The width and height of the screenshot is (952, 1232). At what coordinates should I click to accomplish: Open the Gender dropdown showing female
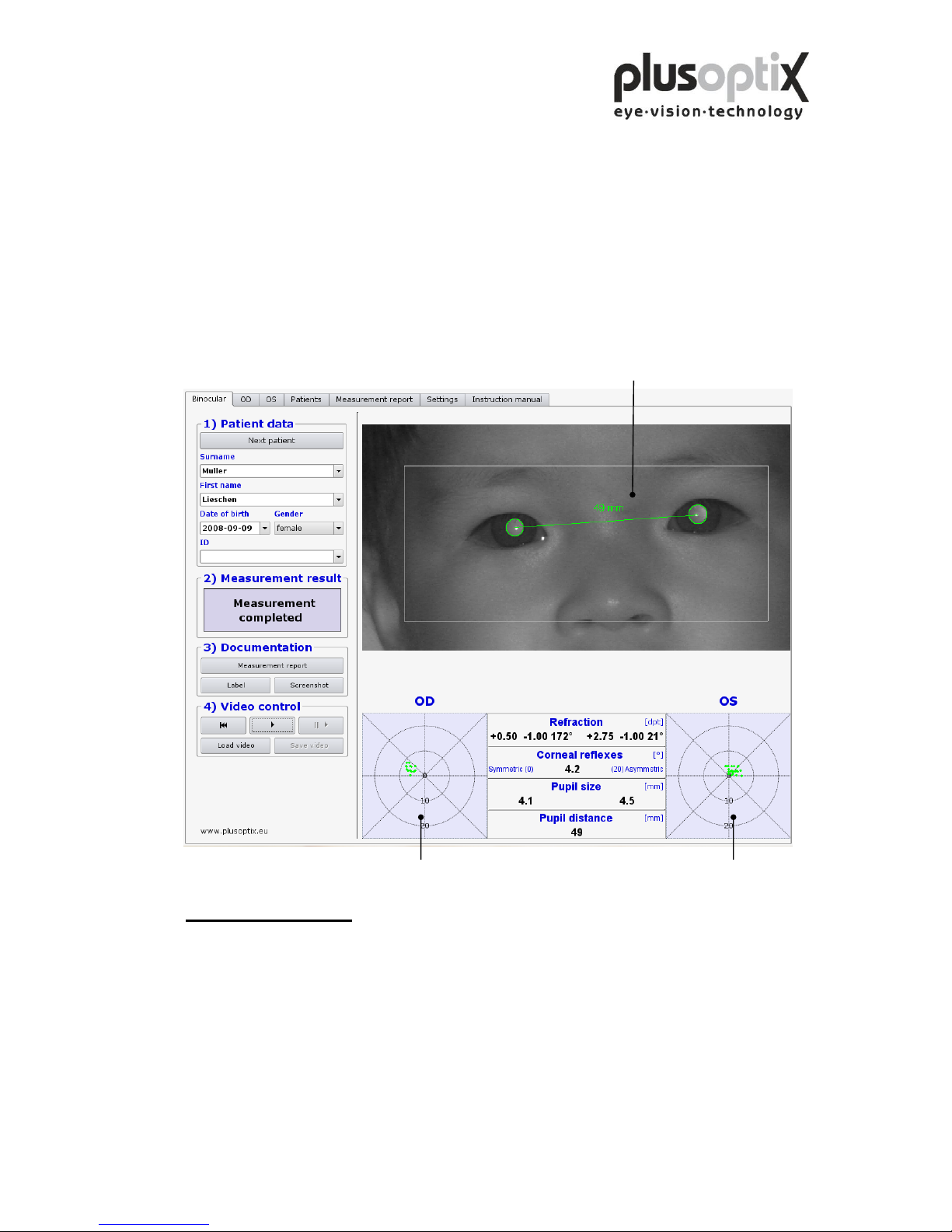pyautogui.click(x=309, y=529)
